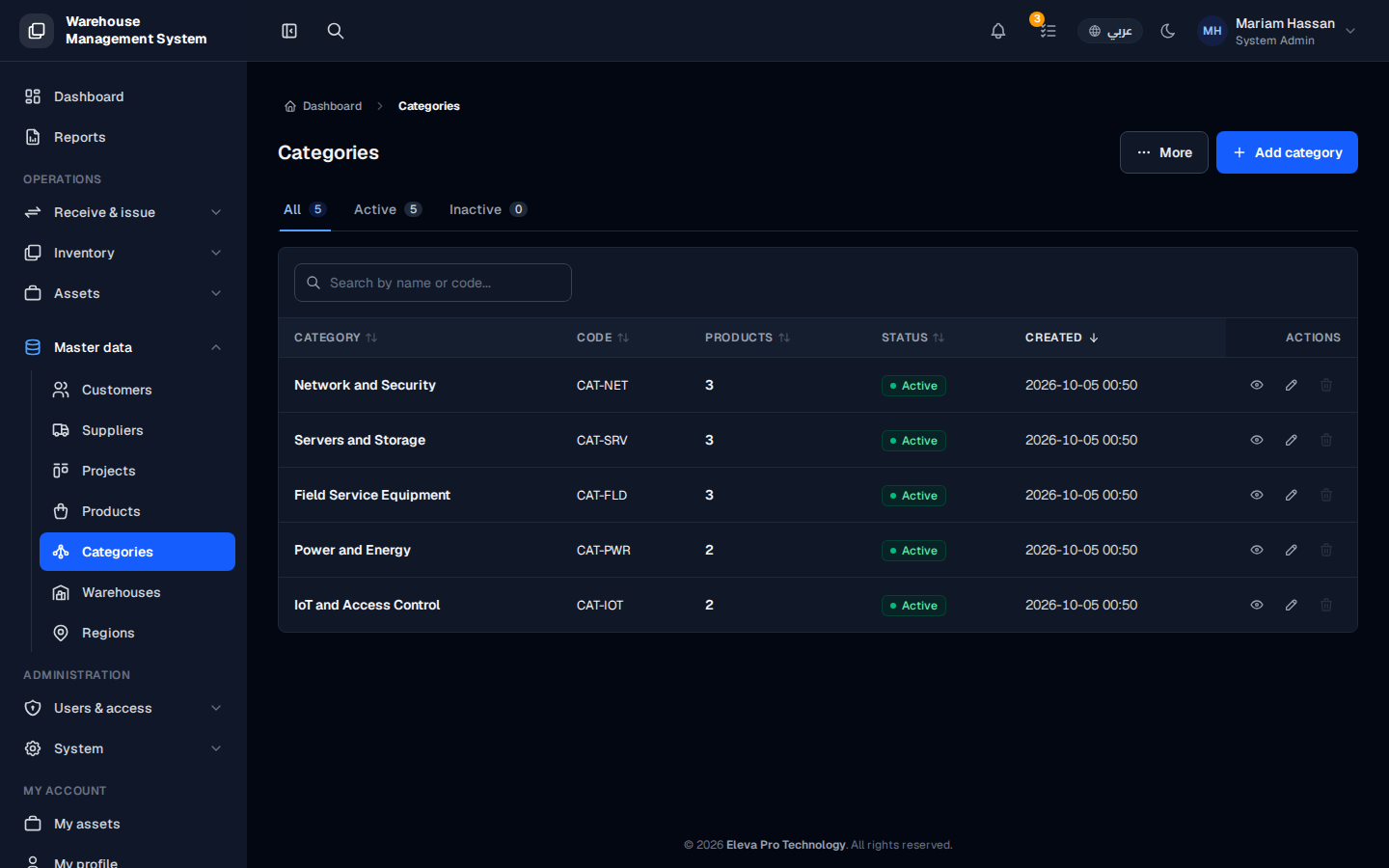This screenshot has height=868, width=1389.
Task: Delete the Network and Security category
Action: tap(1326, 385)
